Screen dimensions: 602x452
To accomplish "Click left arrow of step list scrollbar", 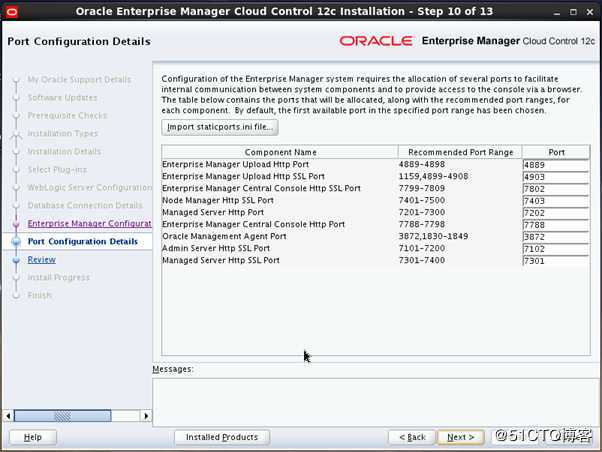I will [8, 416].
